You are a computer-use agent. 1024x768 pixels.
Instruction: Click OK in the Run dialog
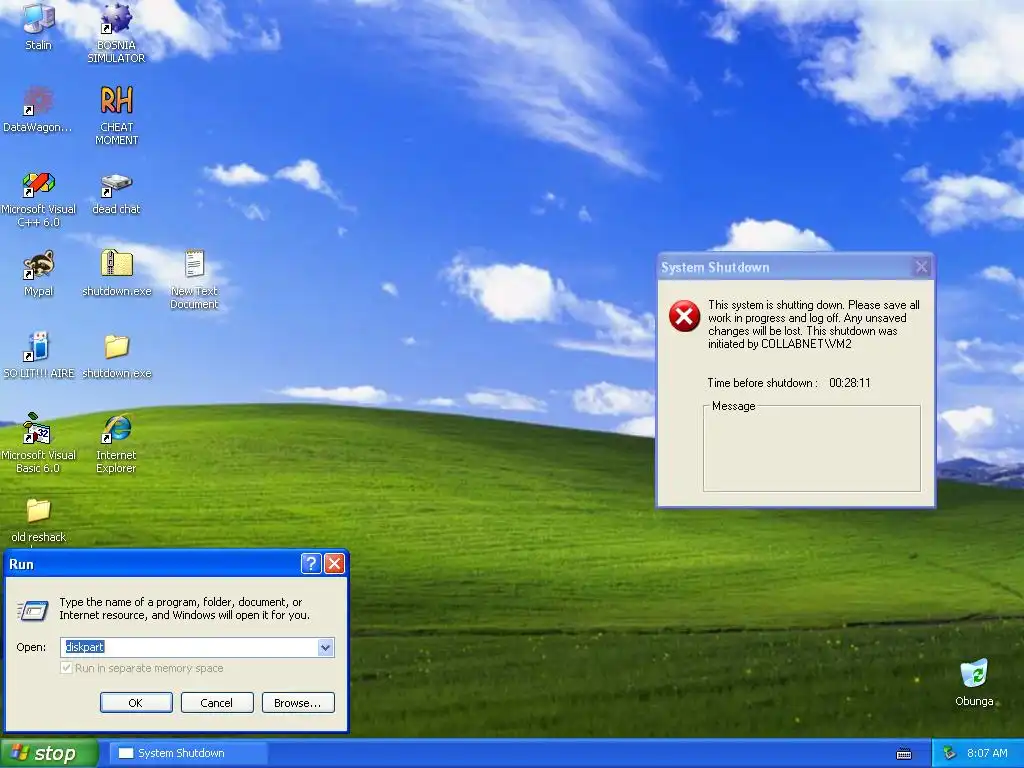click(136, 703)
